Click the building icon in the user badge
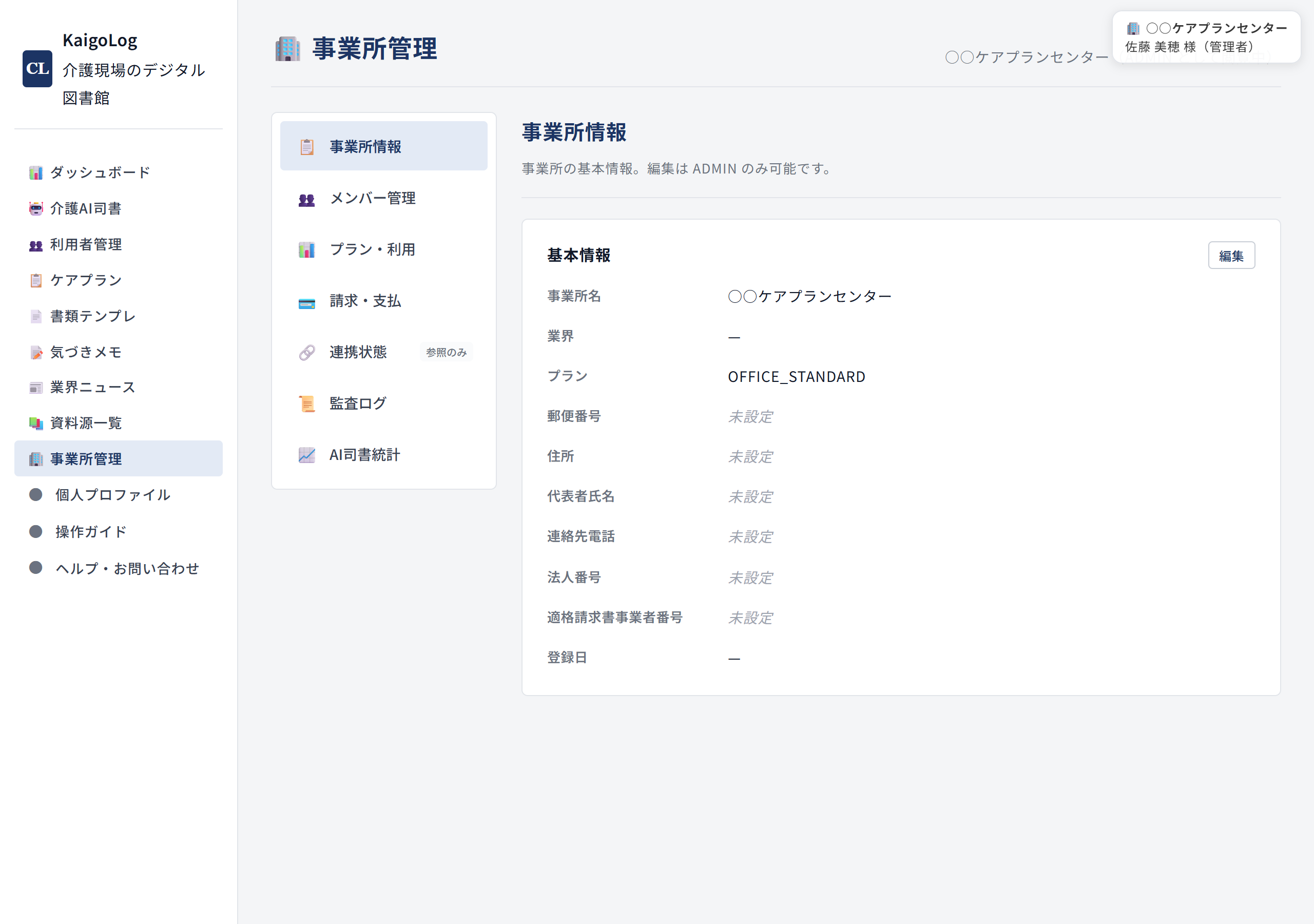1314x924 pixels. click(x=1133, y=28)
